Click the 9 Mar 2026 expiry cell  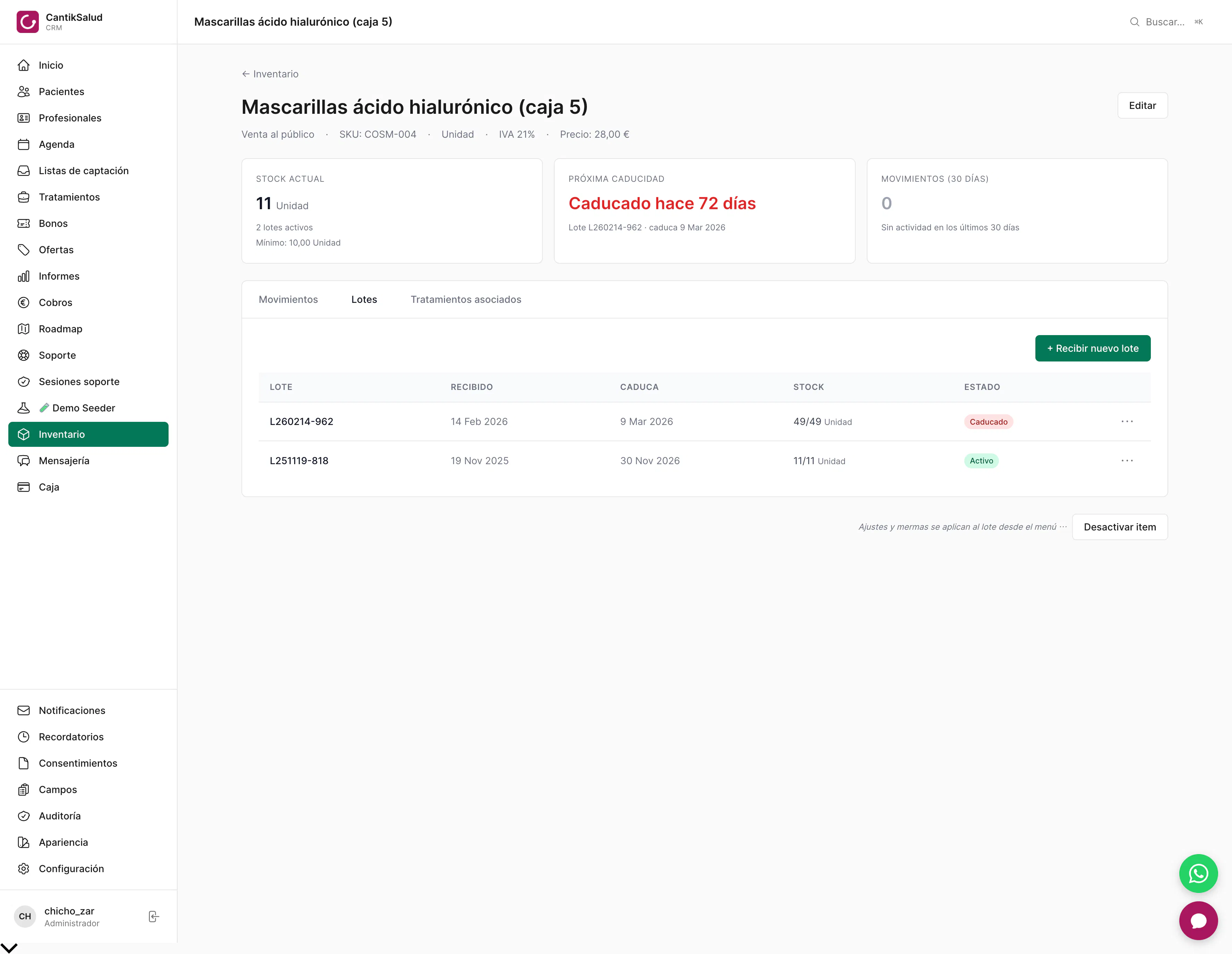pos(647,421)
